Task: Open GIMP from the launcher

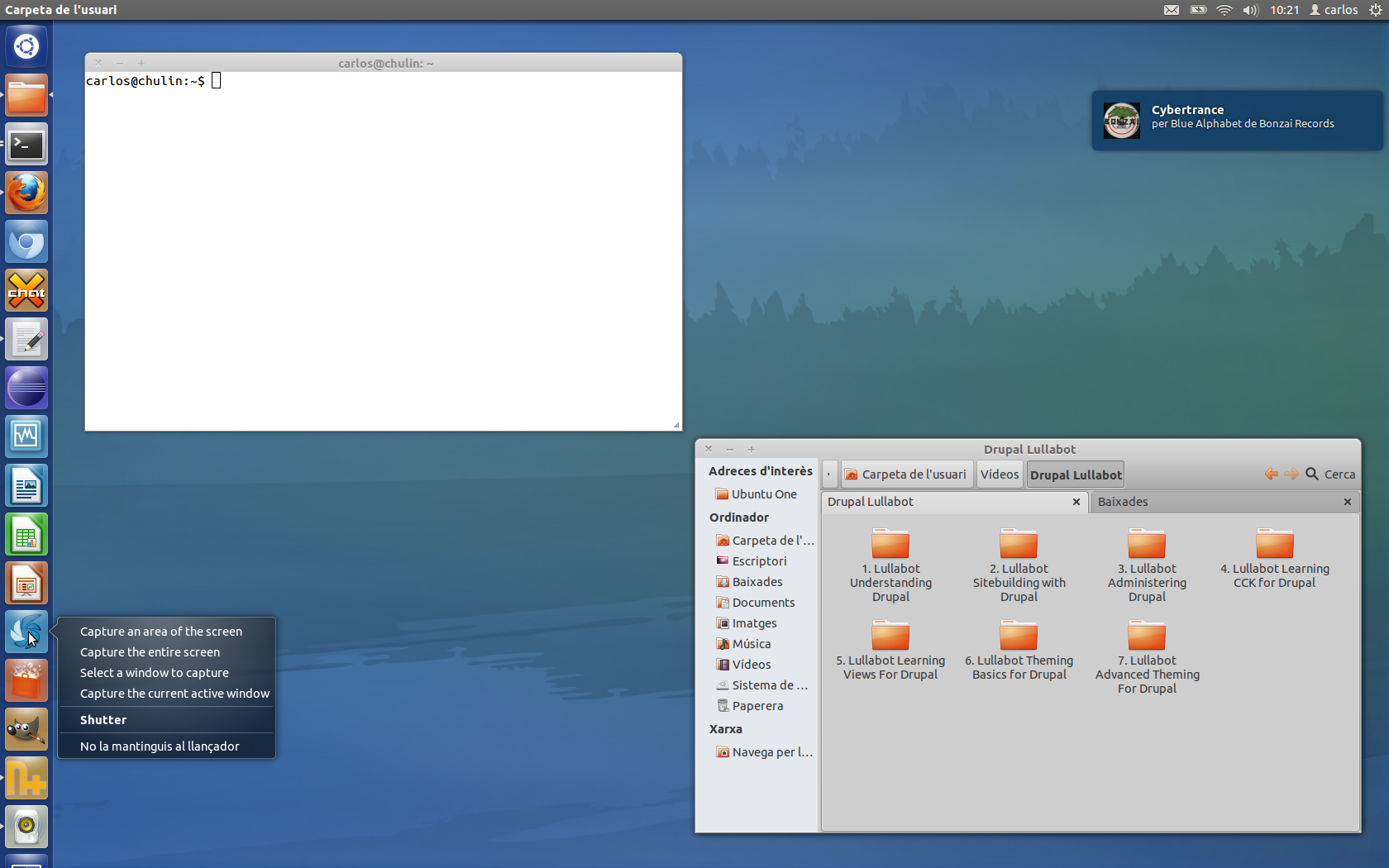Action: (26, 730)
